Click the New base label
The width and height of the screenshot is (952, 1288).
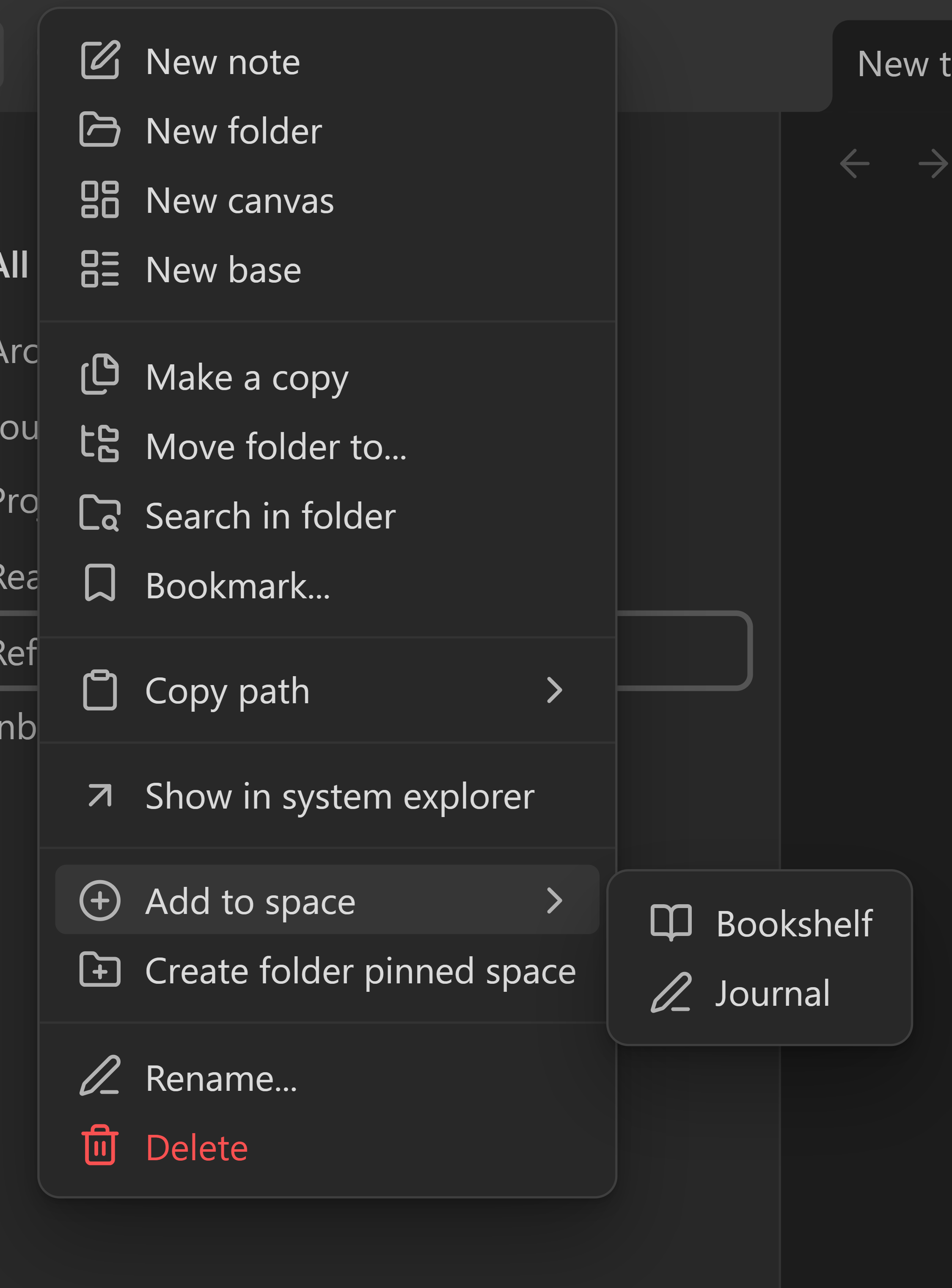(223, 270)
